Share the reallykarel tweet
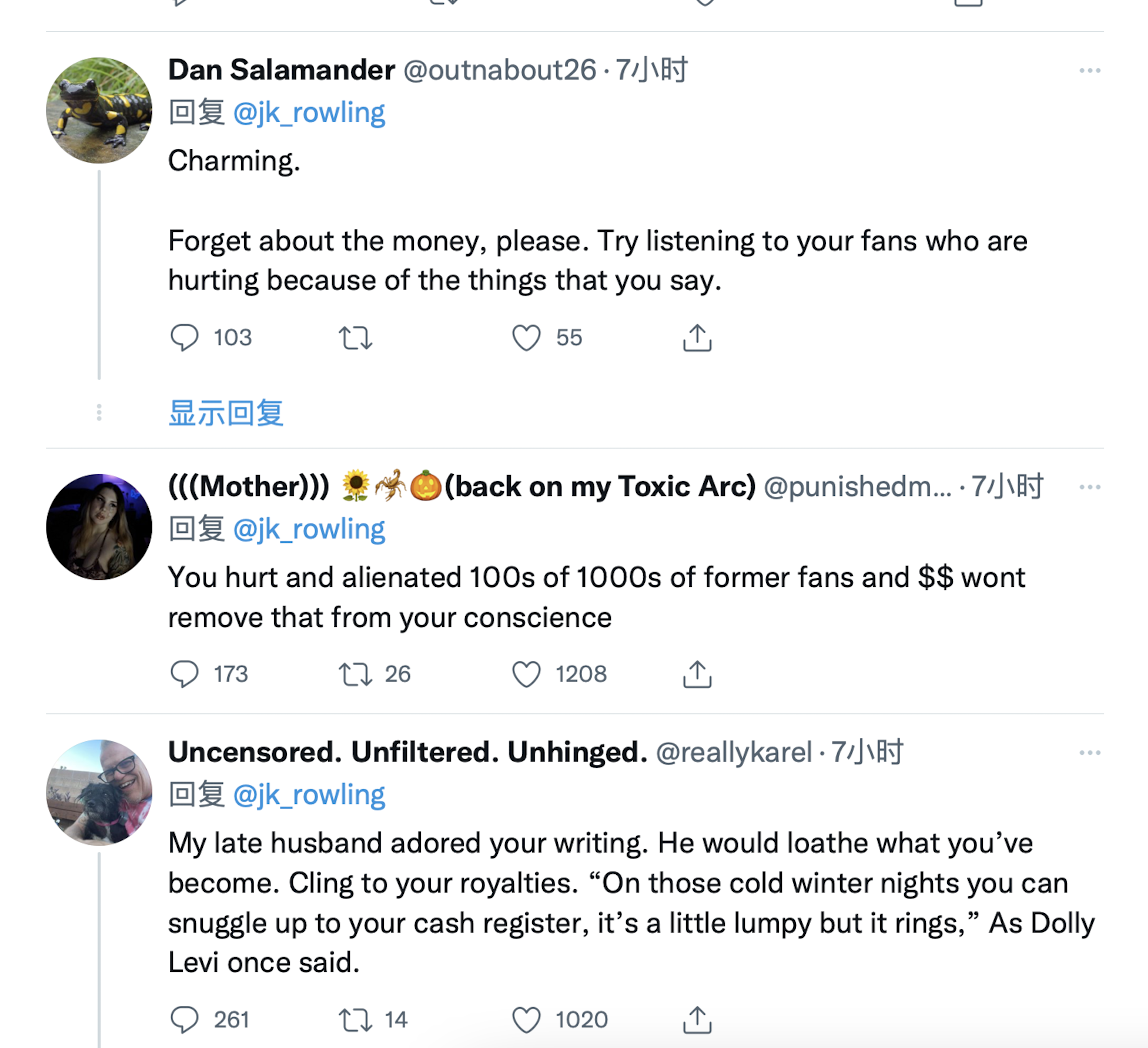Viewport: 1148px width, 1048px height. tap(696, 1019)
